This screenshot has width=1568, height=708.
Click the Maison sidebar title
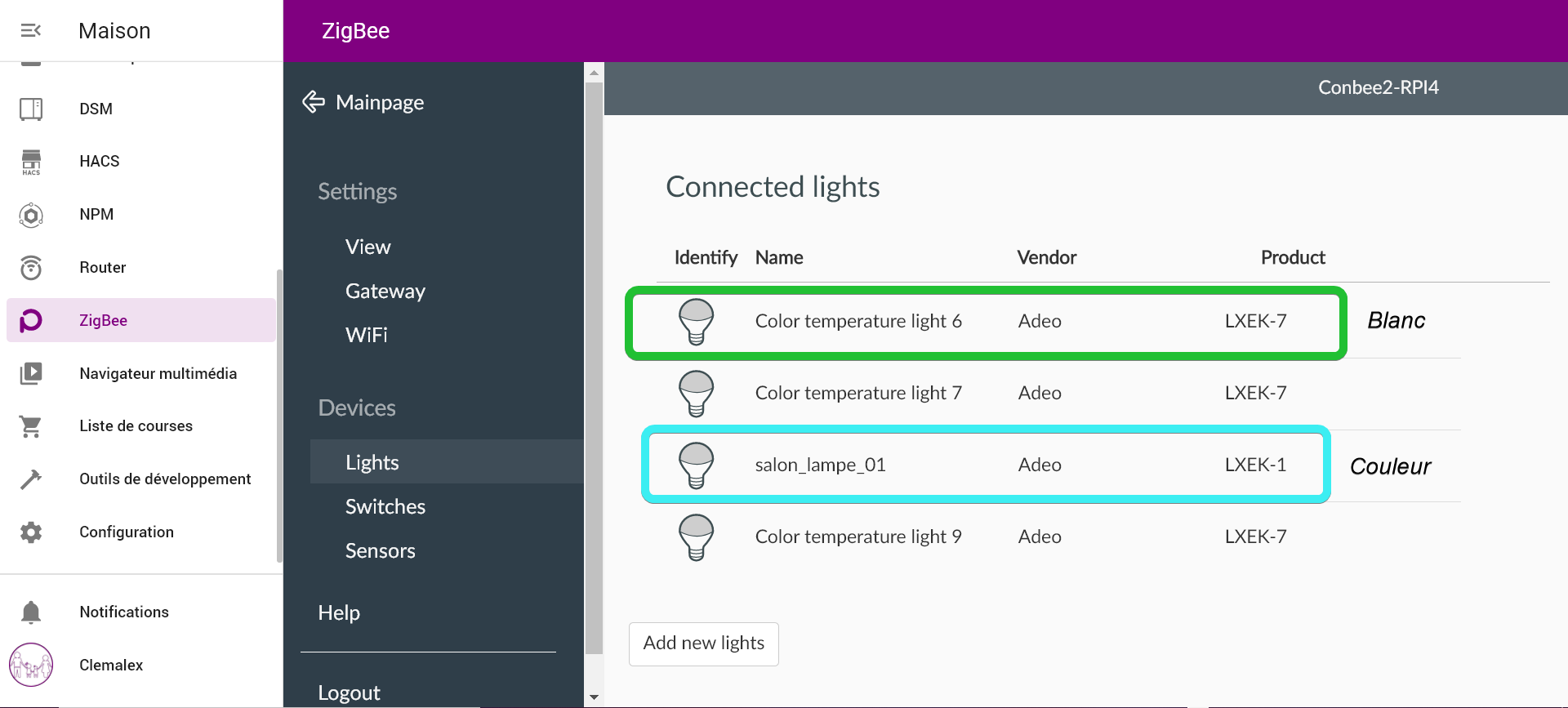[114, 31]
